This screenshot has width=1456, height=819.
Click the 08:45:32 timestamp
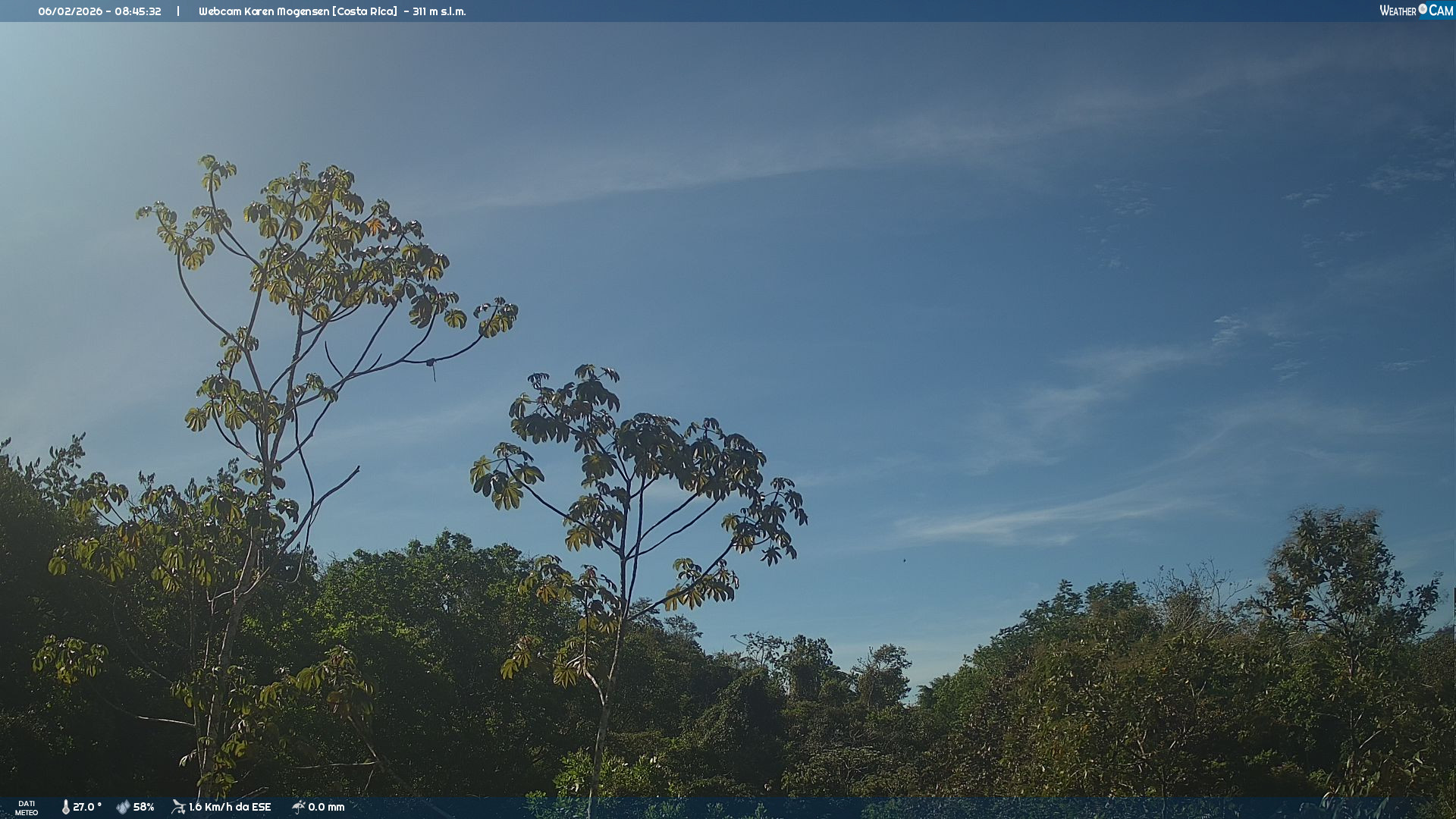tap(138, 11)
